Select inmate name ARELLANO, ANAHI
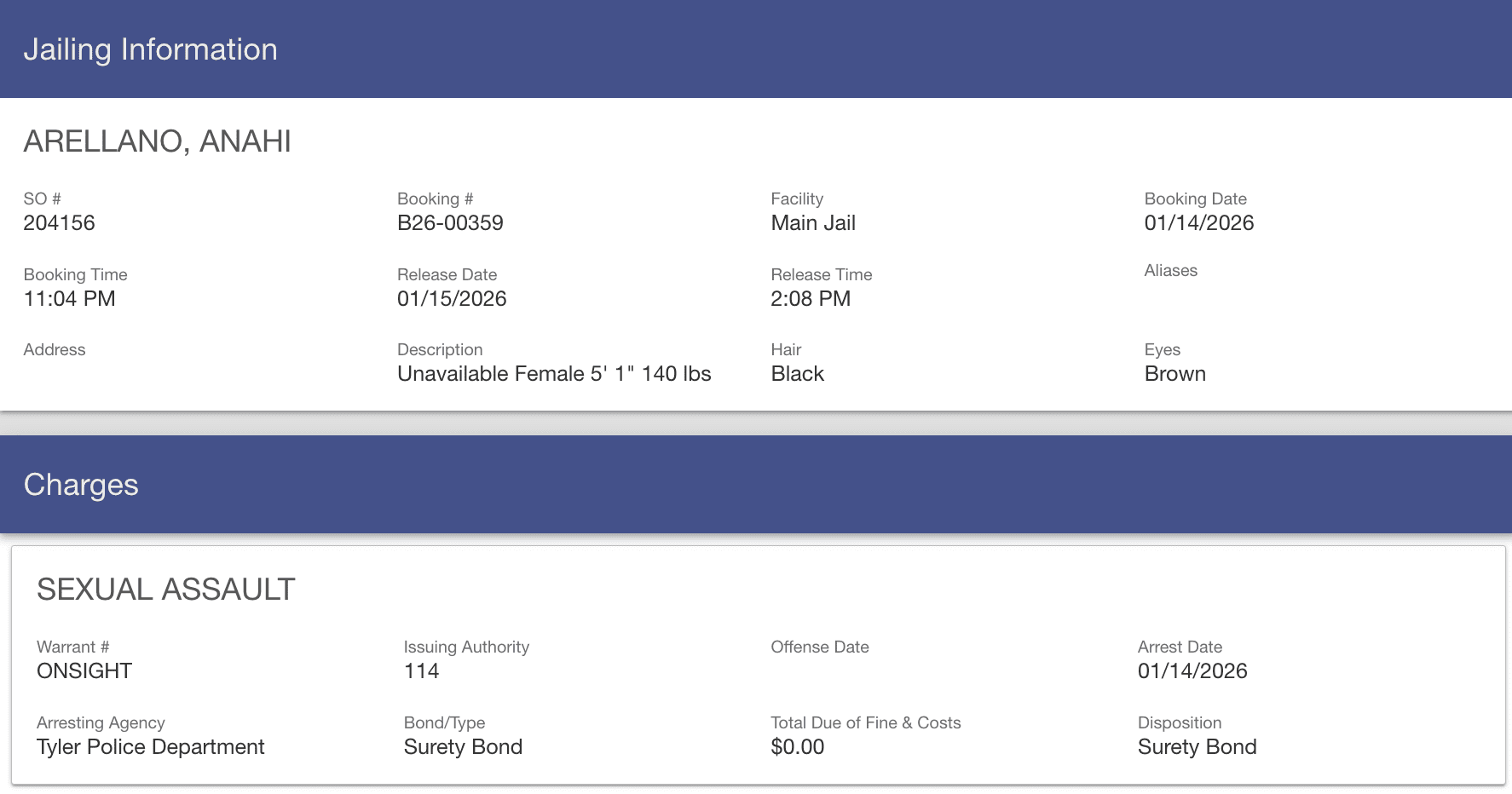Viewport: 1512px width, 794px height. click(157, 141)
